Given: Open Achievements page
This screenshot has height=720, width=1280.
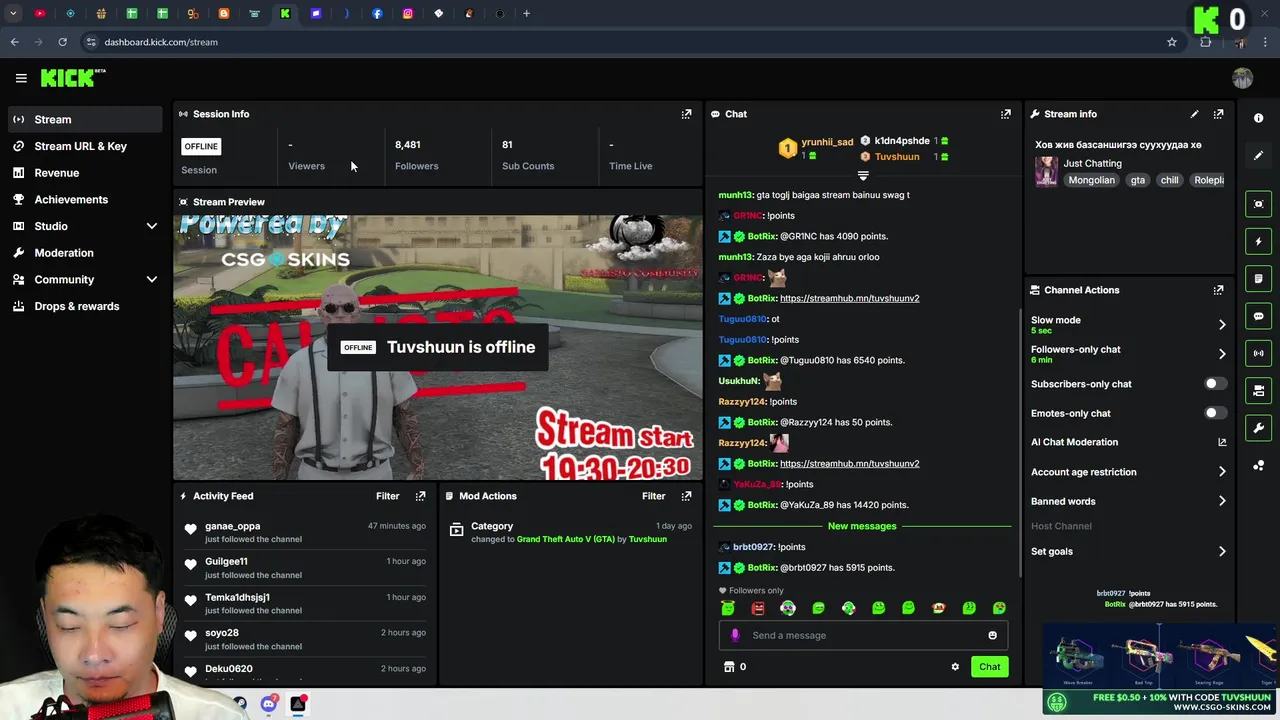Looking at the screenshot, I should tap(85, 200).
